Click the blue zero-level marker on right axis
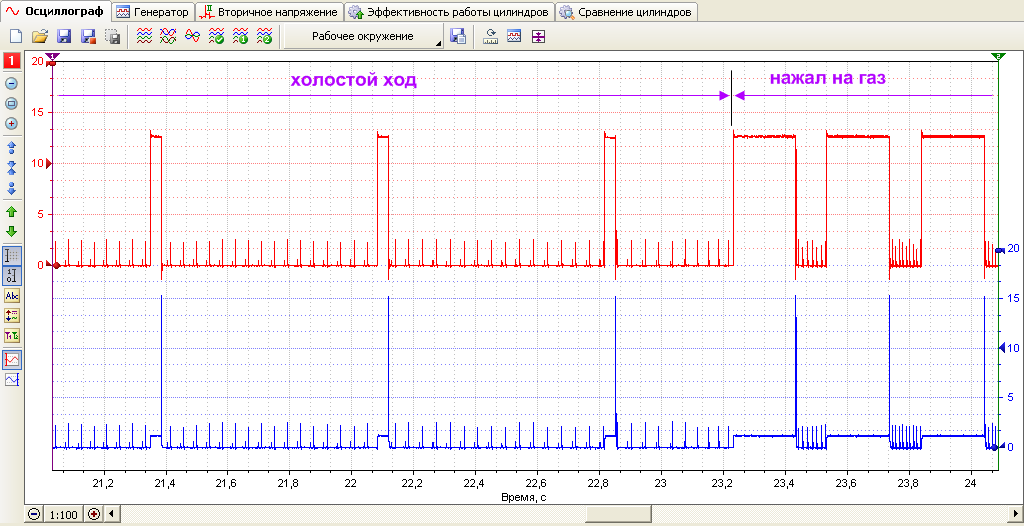1024x526 pixels. 1003,447
